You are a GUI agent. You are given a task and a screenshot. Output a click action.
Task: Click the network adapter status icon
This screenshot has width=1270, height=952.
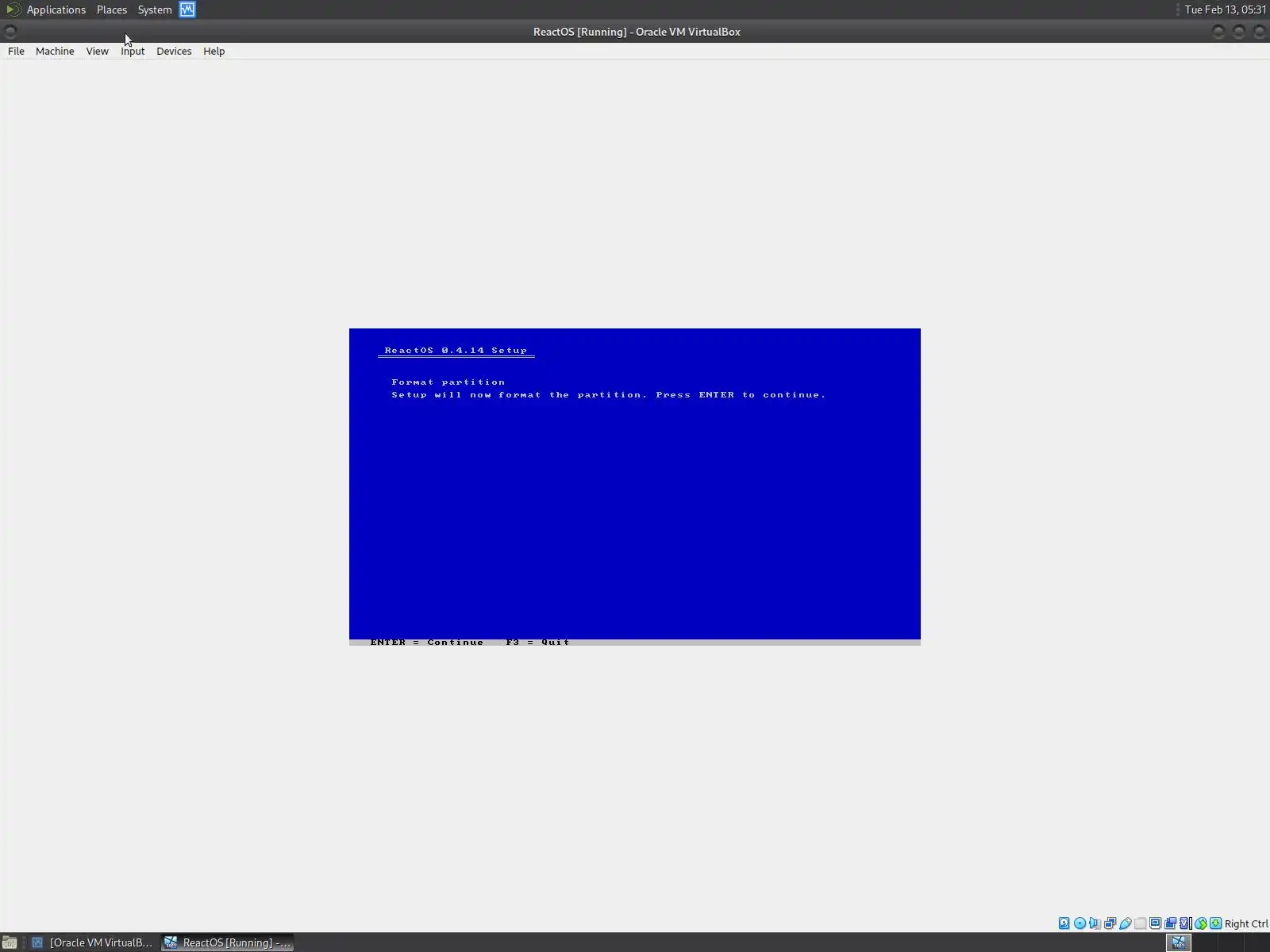click(1110, 923)
